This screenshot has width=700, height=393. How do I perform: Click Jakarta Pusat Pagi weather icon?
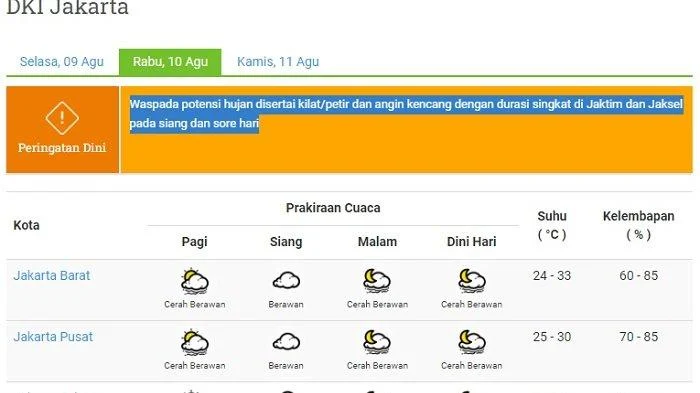click(x=194, y=342)
